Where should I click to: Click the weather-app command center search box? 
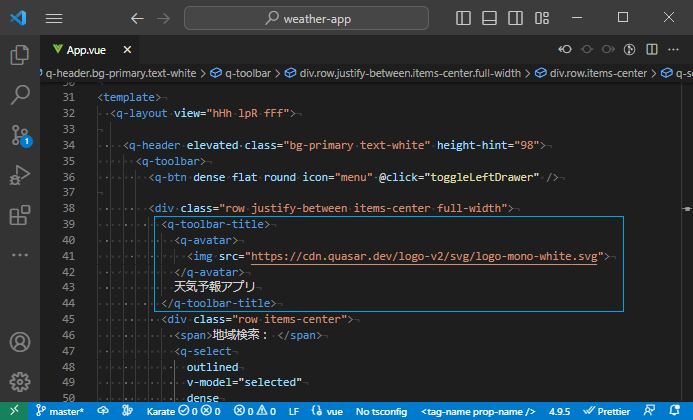pyautogui.click(x=306, y=18)
